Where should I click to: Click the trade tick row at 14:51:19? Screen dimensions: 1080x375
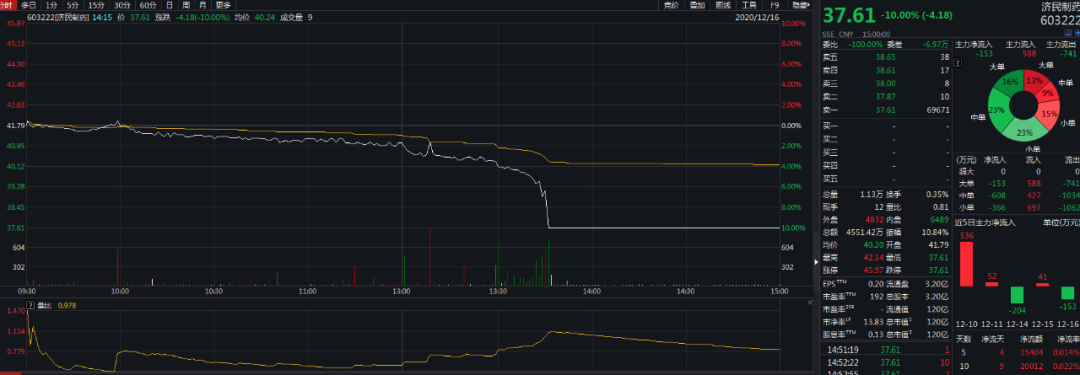[x=886, y=349]
